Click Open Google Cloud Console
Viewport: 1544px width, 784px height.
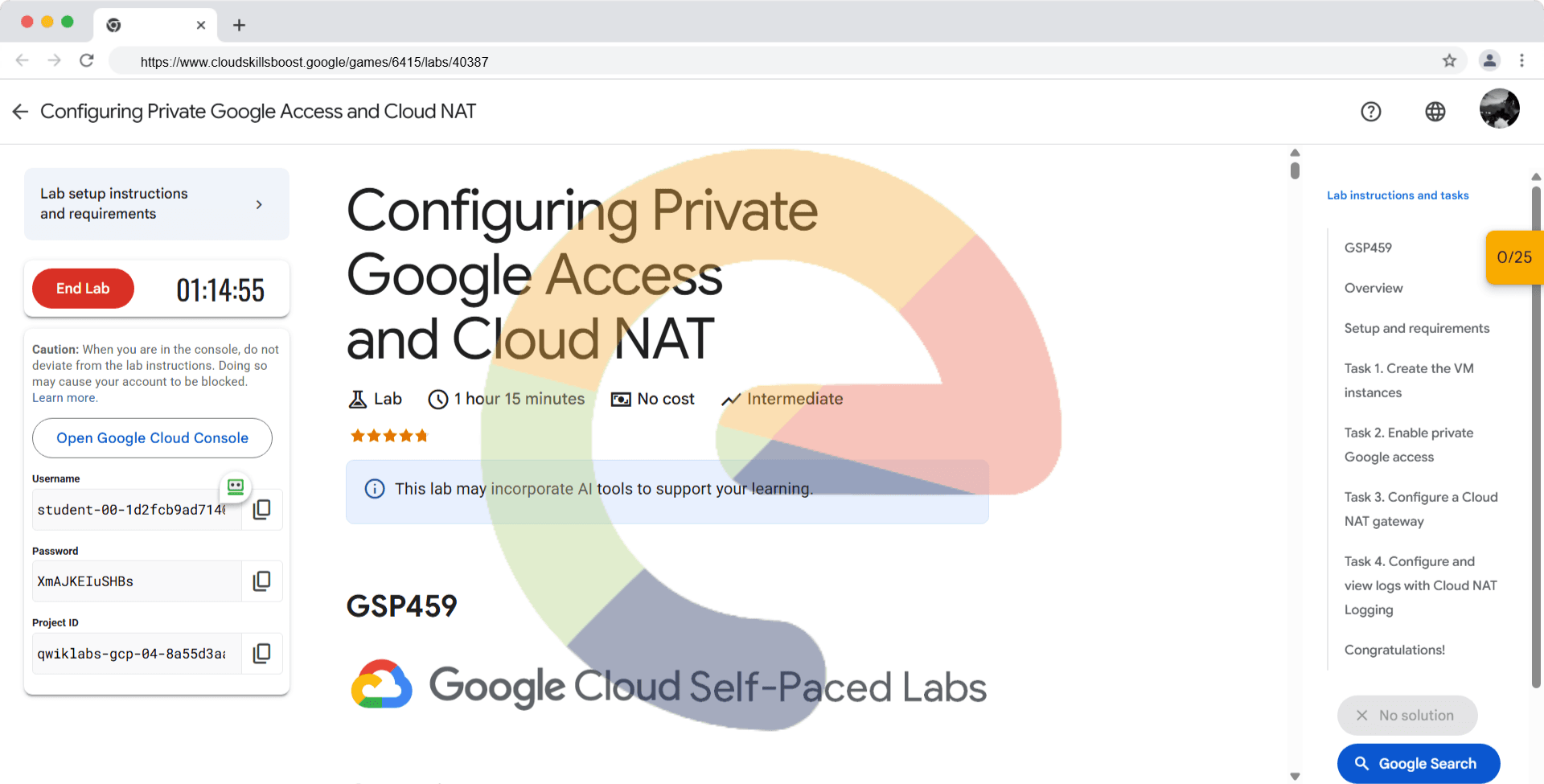152,438
